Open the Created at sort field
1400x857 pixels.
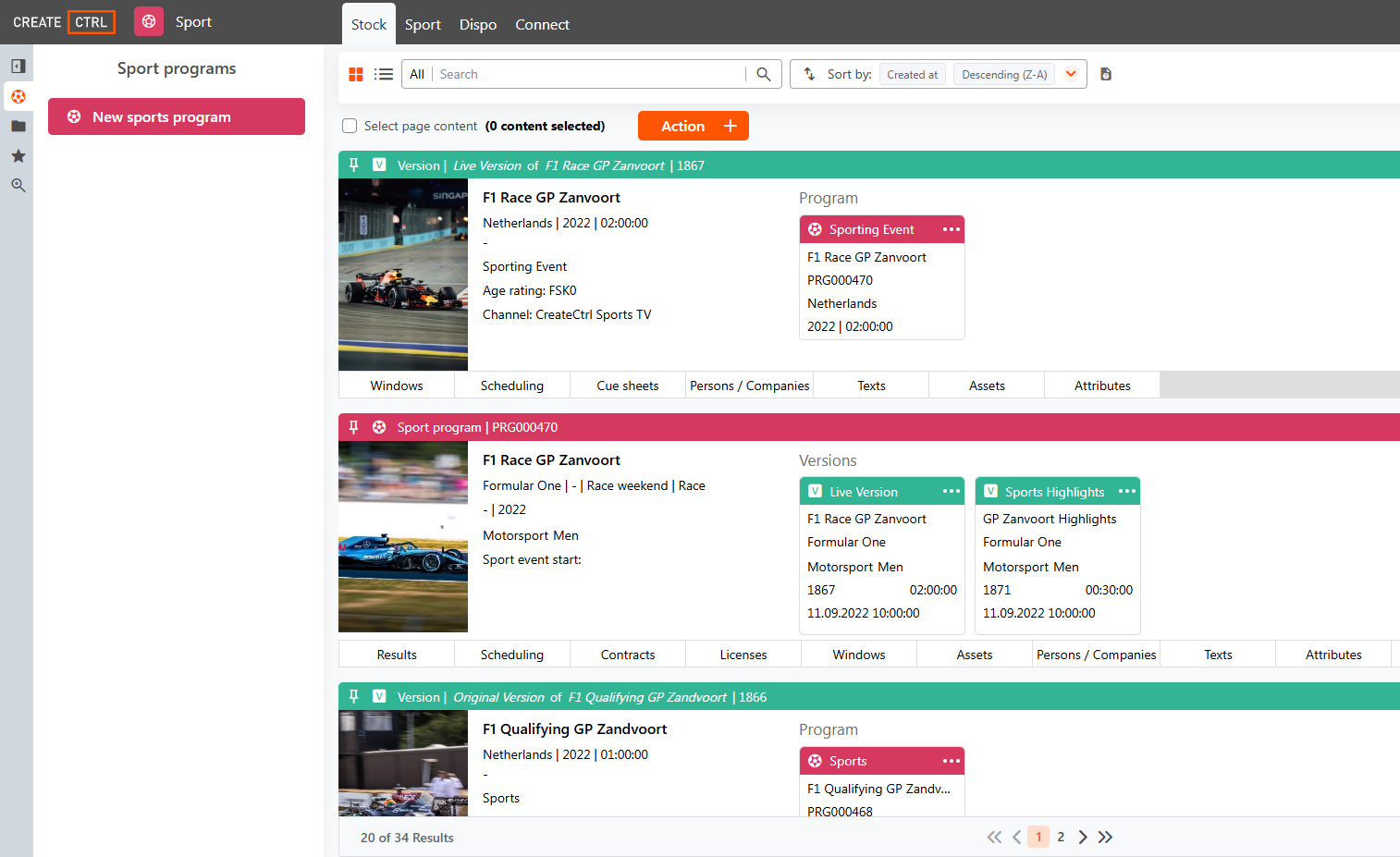pyautogui.click(x=912, y=75)
